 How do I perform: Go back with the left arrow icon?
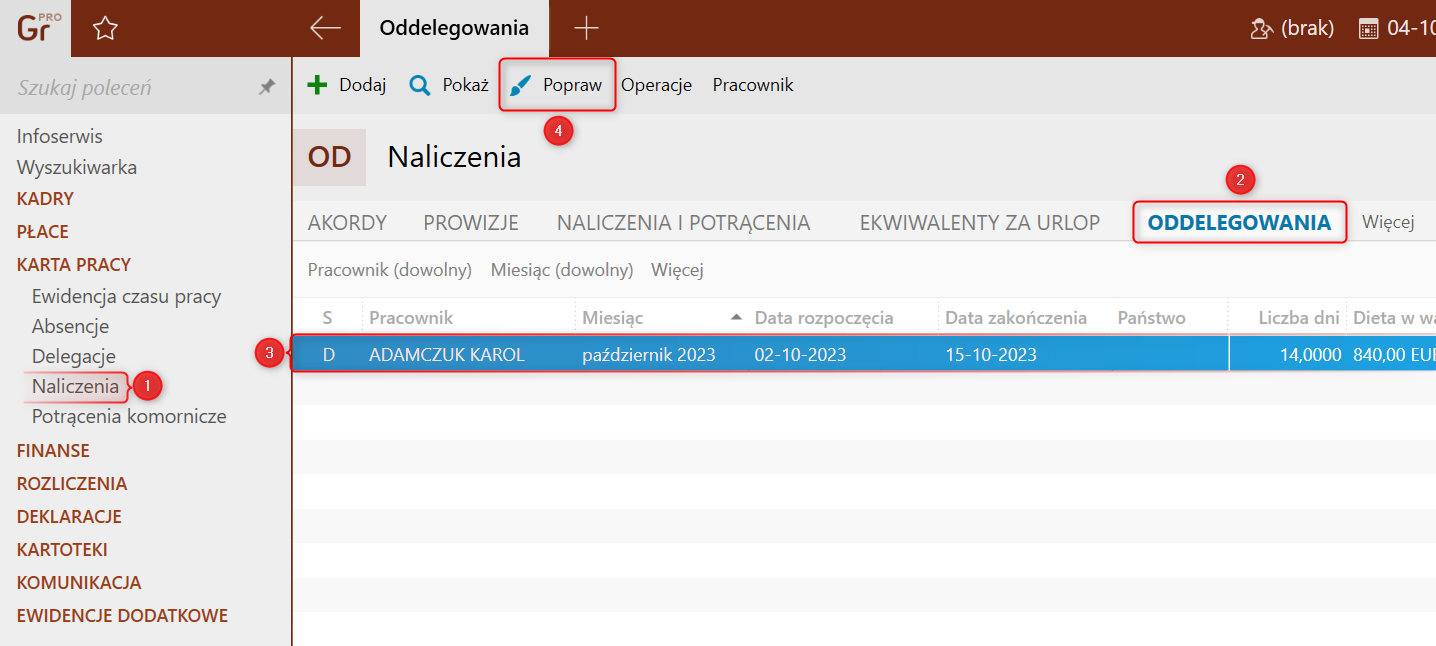pyautogui.click(x=325, y=28)
